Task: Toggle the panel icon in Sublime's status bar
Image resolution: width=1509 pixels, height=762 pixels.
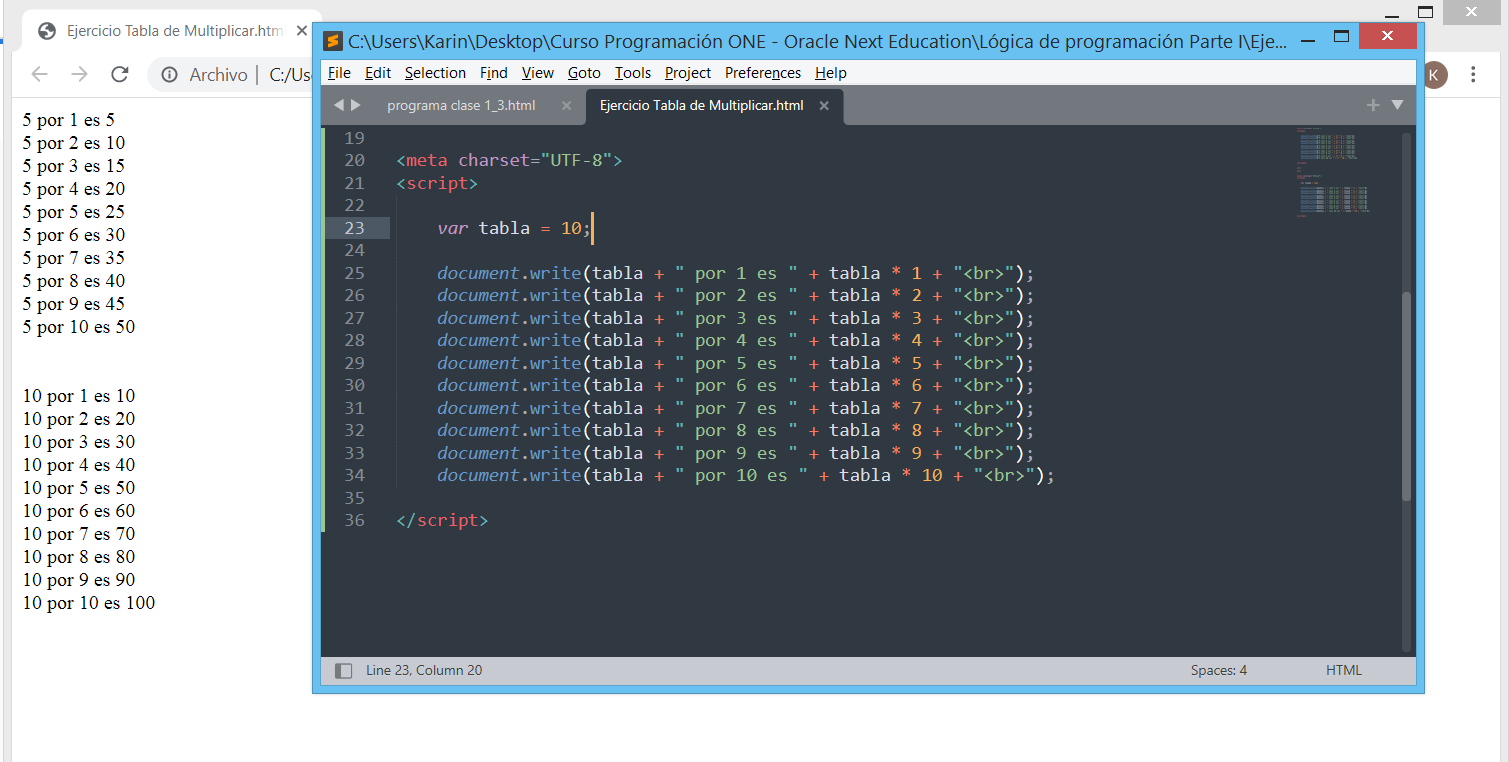Action: (342, 670)
